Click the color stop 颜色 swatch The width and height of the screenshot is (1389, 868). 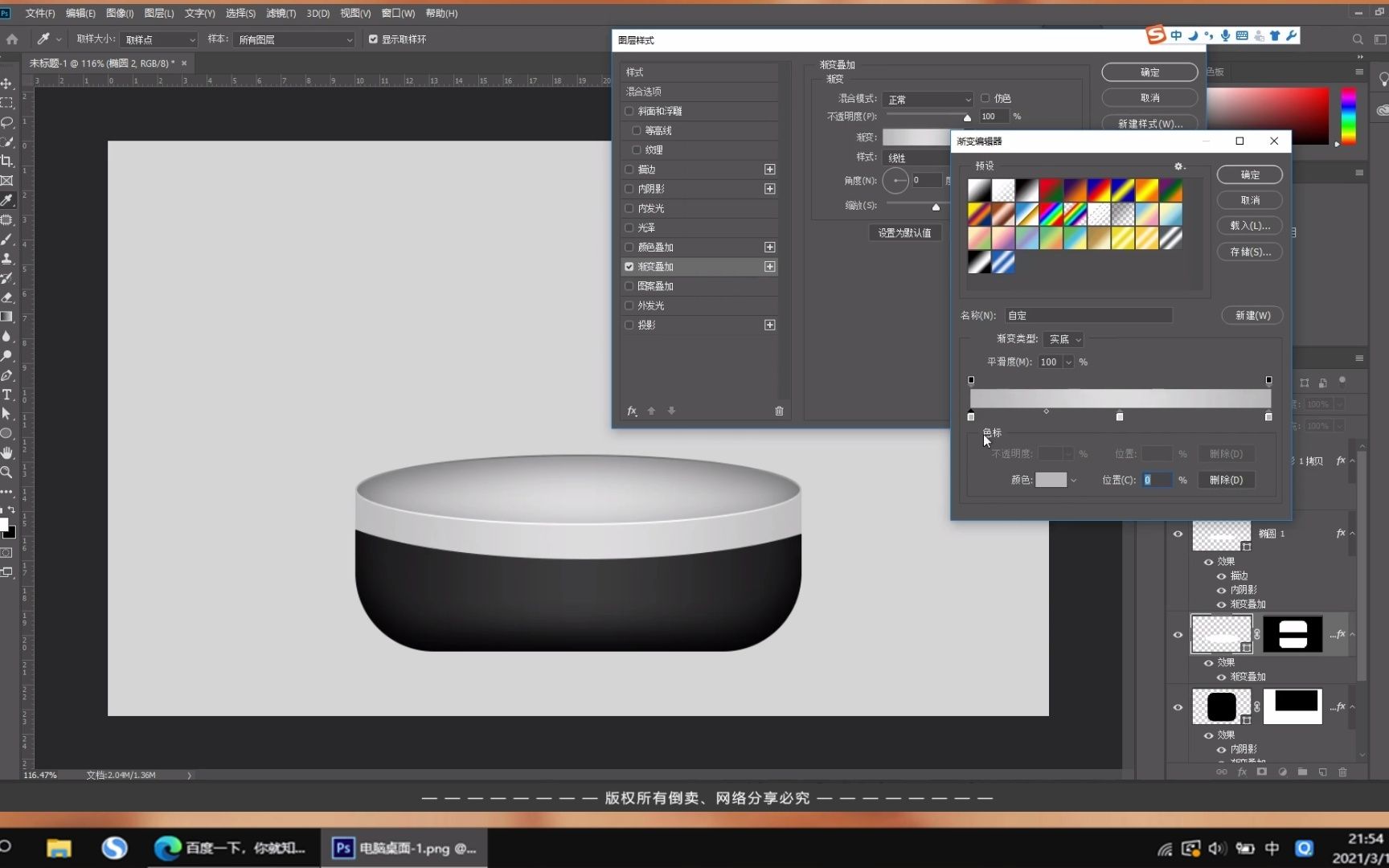(1051, 480)
